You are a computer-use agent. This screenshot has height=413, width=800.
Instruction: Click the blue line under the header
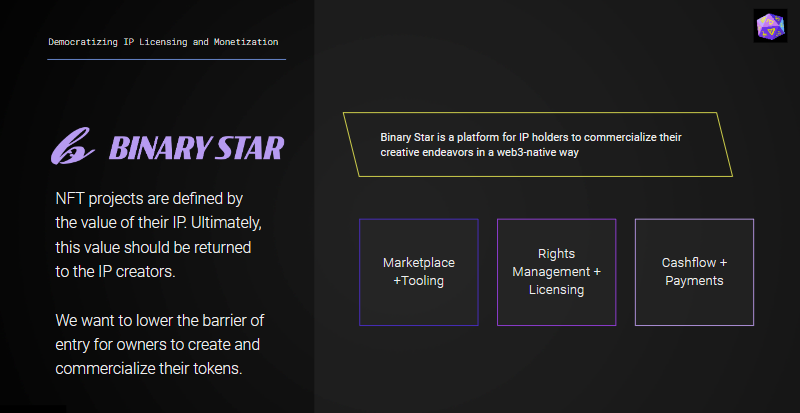[166, 59]
